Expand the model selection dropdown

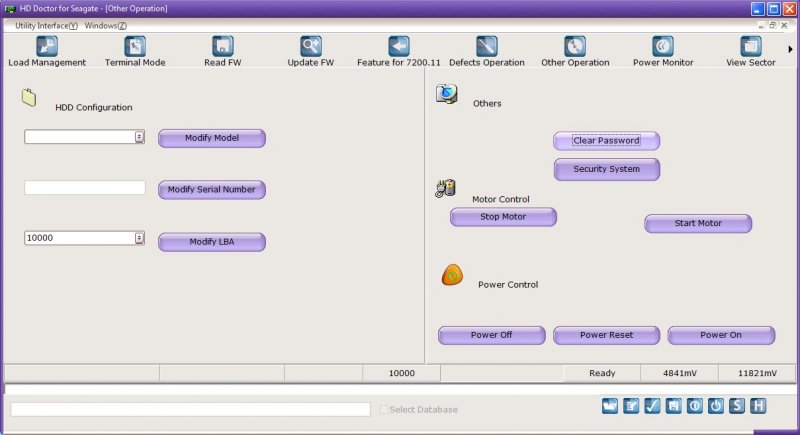139,137
